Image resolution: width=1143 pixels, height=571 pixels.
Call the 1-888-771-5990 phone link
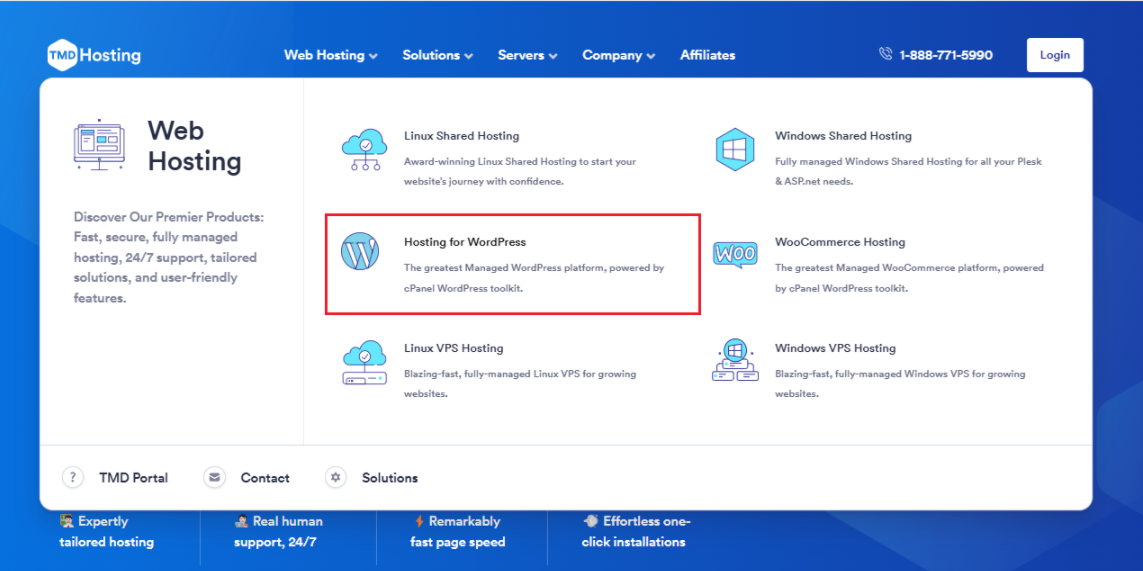click(946, 55)
